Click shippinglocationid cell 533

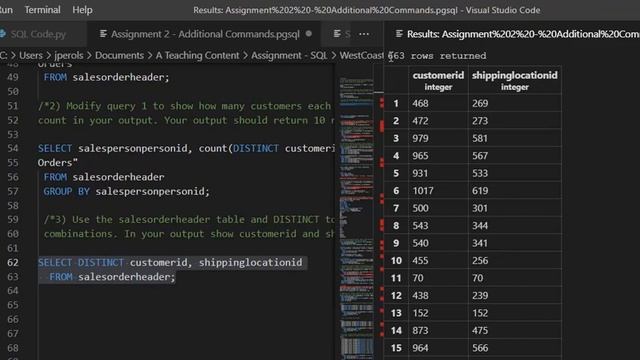515,173
